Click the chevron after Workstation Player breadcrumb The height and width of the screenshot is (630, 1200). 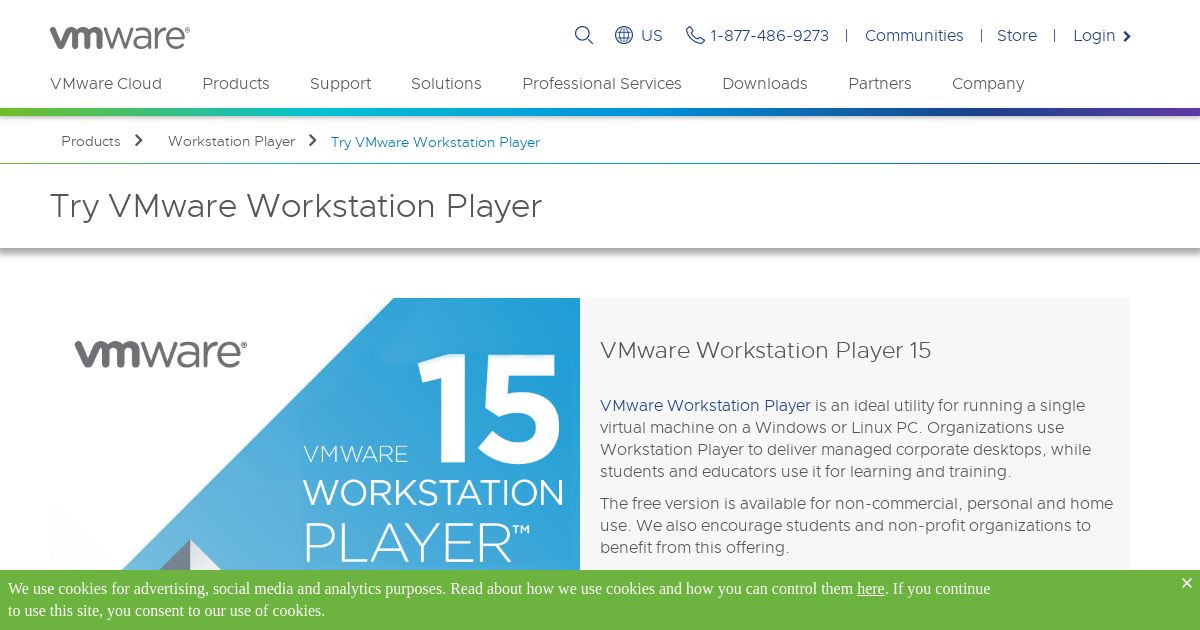click(313, 141)
